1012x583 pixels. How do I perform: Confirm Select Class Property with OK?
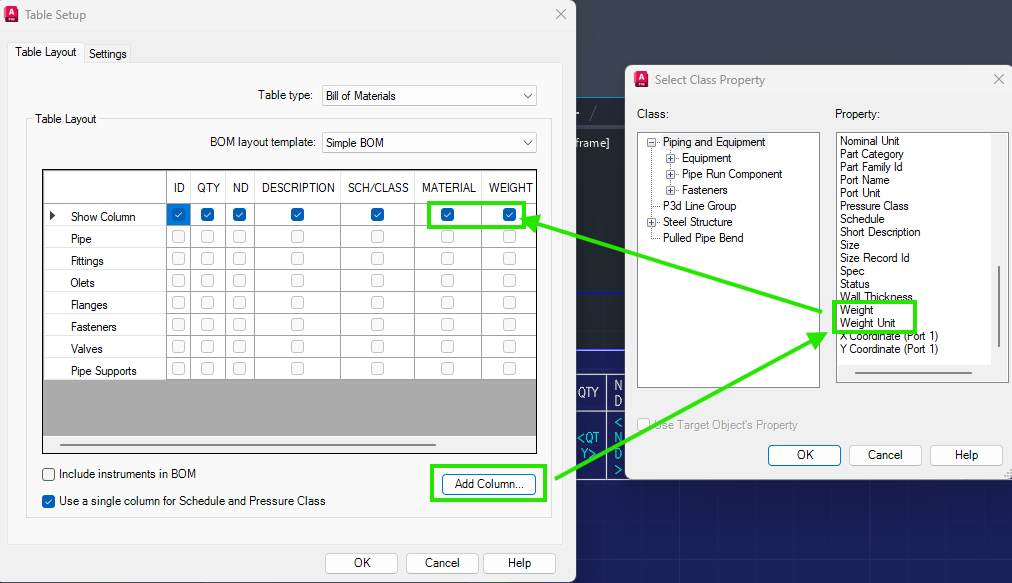pyautogui.click(x=804, y=455)
